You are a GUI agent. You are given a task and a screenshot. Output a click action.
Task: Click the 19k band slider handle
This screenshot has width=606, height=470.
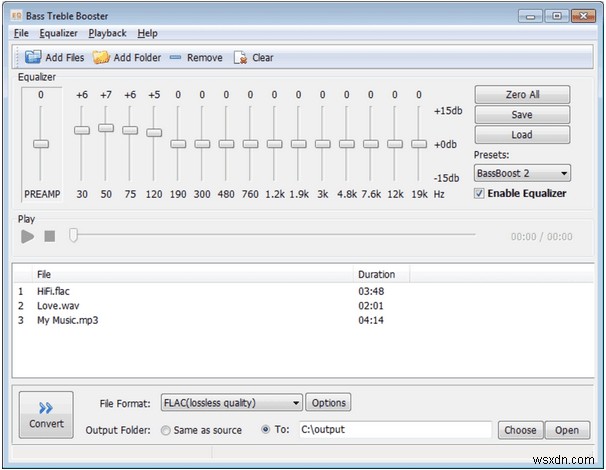click(419, 144)
